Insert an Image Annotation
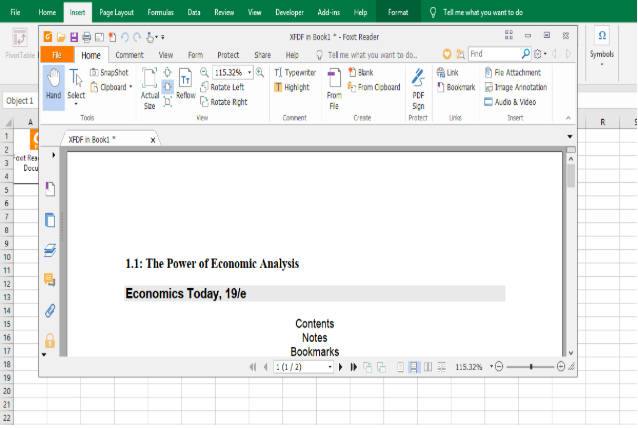Image resolution: width=638 pixels, height=428 pixels. (x=516, y=87)
